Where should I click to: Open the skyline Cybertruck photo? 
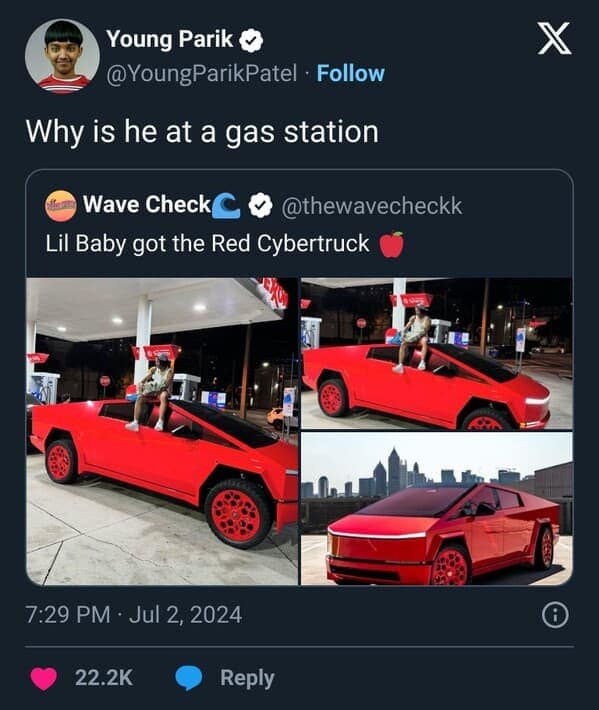click(x=437, y=509)
